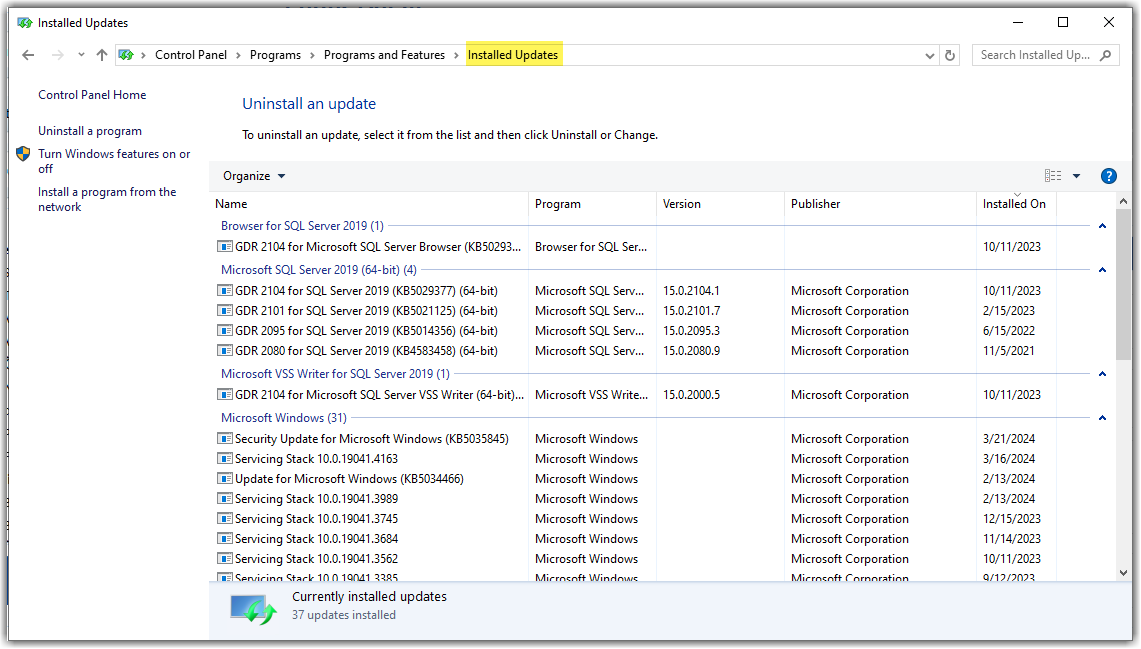Image resolution: width=1141 pixels, height=649 pixels.
Task: Sort by the Installed On column header
Action: coord(1014,204)
